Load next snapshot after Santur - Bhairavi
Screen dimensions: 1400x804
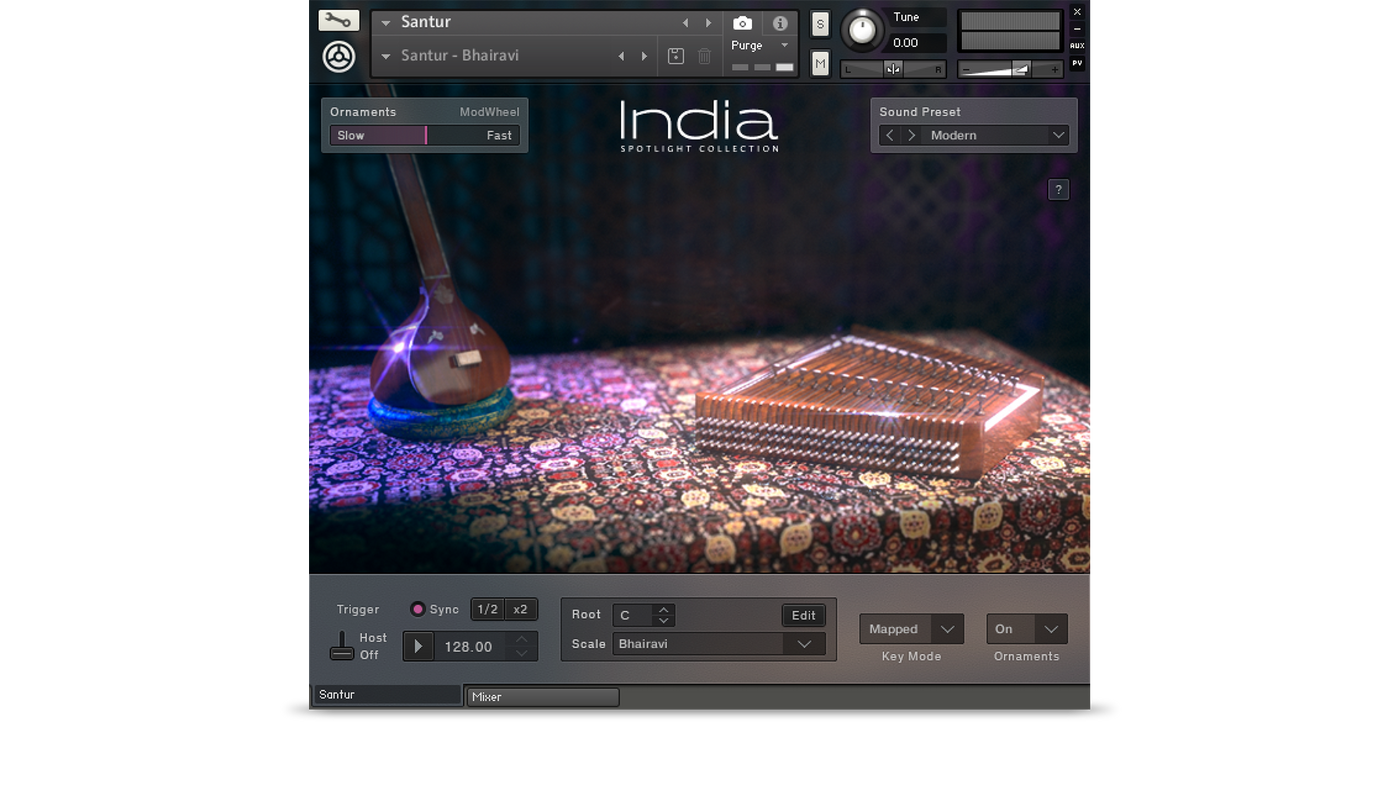(644, 56)
